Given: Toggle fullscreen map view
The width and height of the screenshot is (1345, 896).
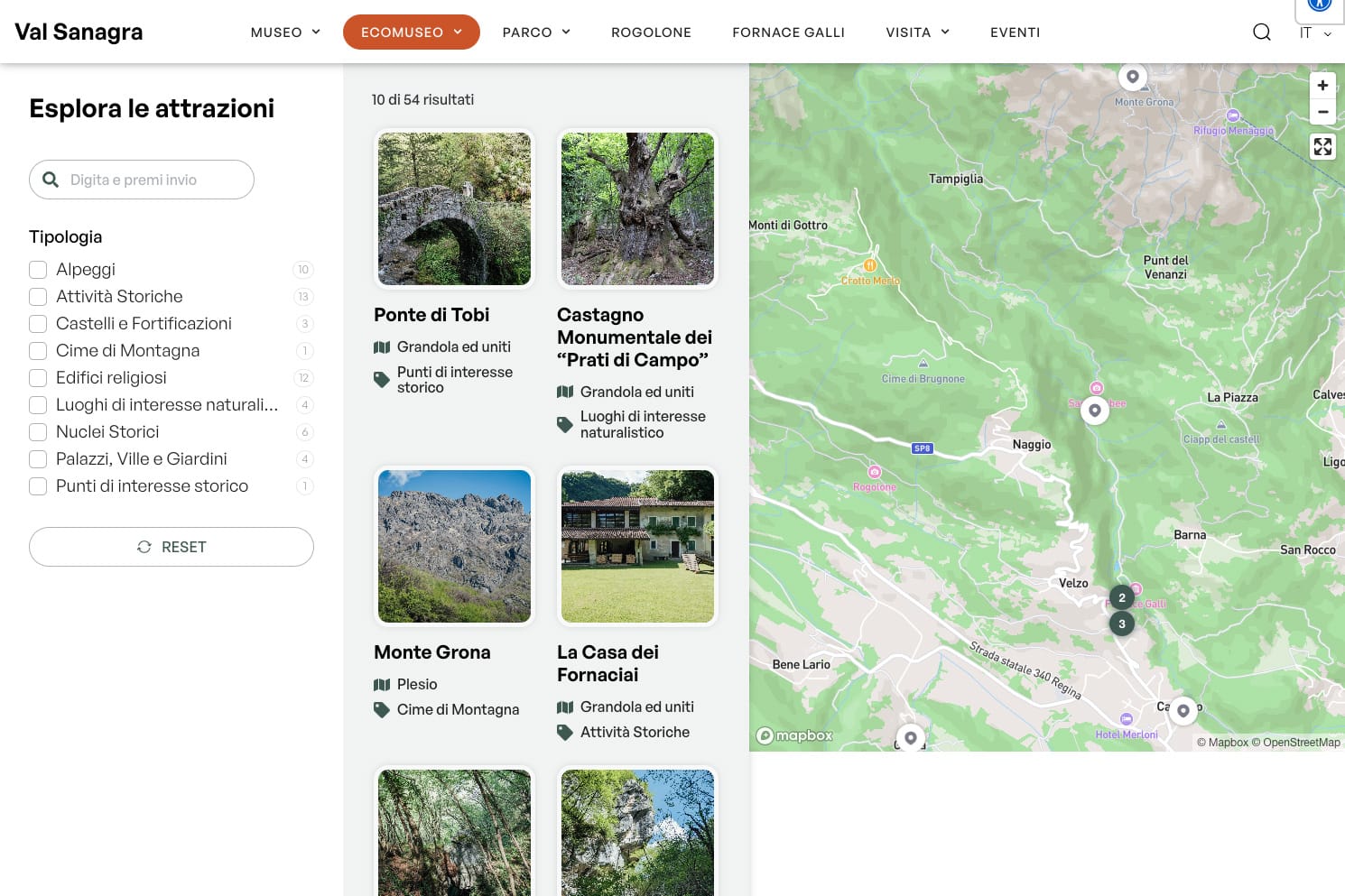Looking at the screenshot, I should [x=1322, y=147].
